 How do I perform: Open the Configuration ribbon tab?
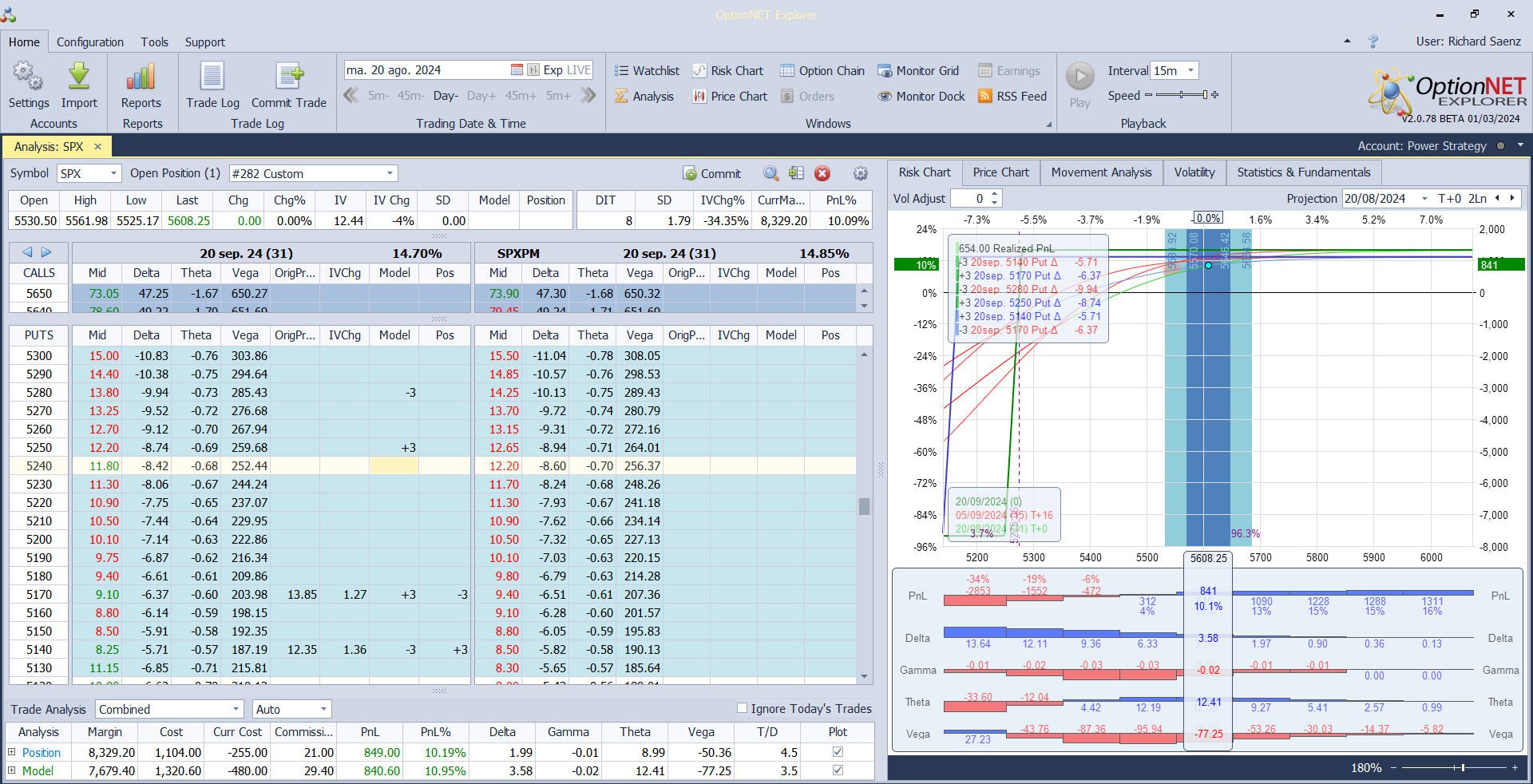(x=90, y=42)
